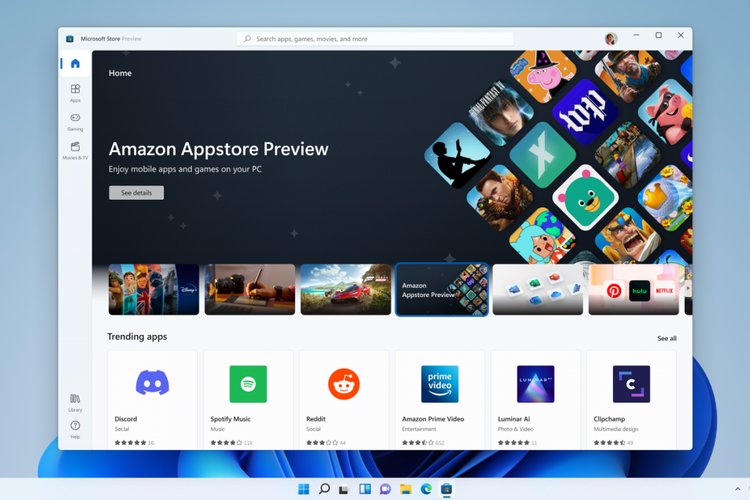The image size is (750, 500).
Task: Click the user profile avatar
Action: click(x=611, y=39)
